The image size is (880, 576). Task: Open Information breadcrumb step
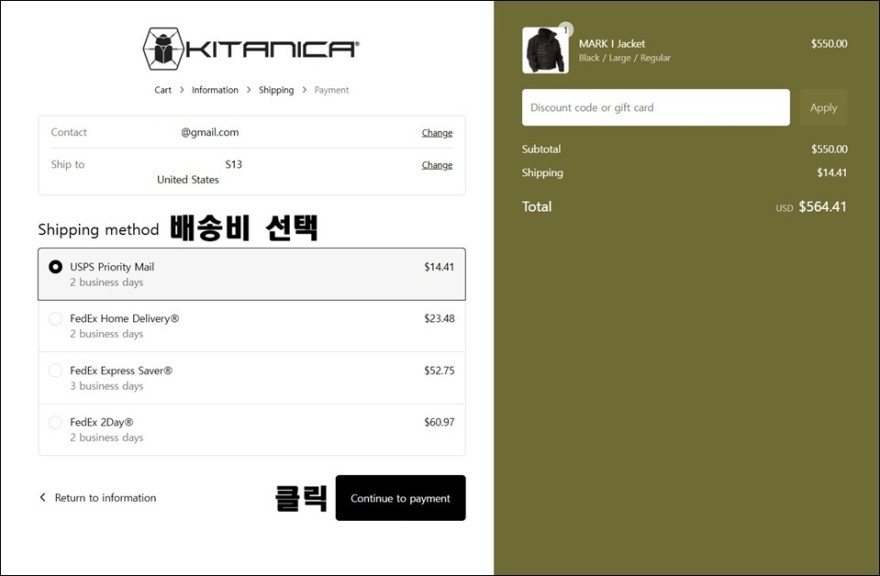(215, 90)
